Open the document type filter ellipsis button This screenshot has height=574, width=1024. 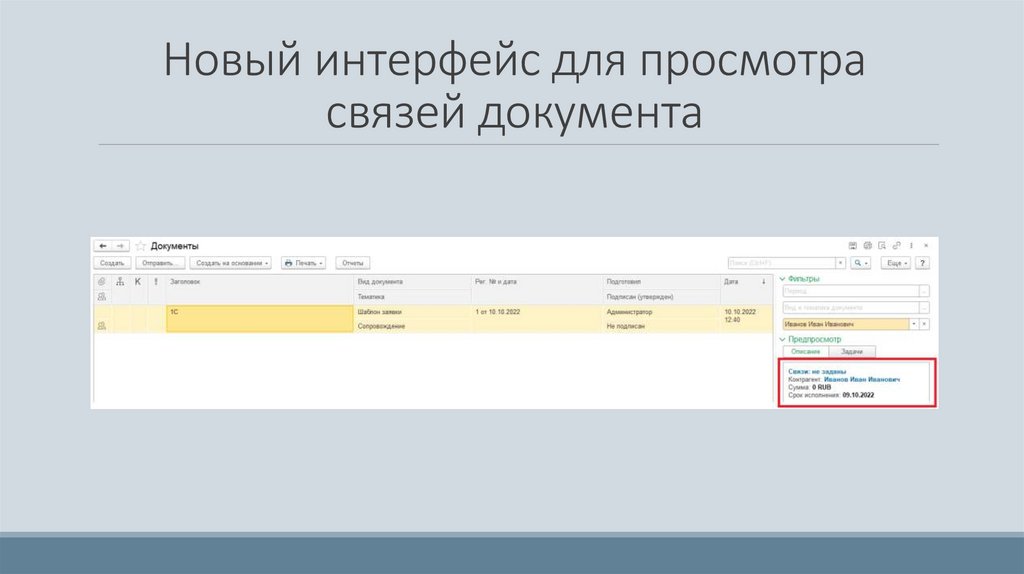[924, 308]
